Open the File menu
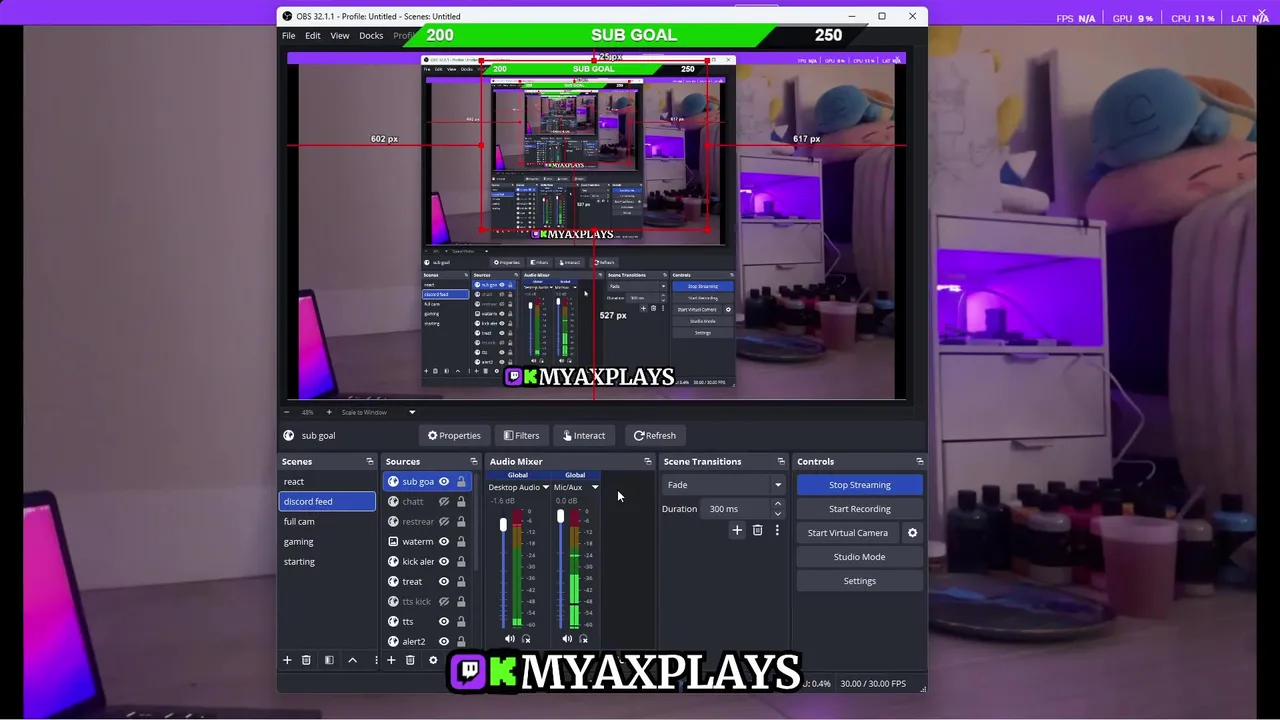The height and width of the screenshot is (720, 1280). pos(288,36)
